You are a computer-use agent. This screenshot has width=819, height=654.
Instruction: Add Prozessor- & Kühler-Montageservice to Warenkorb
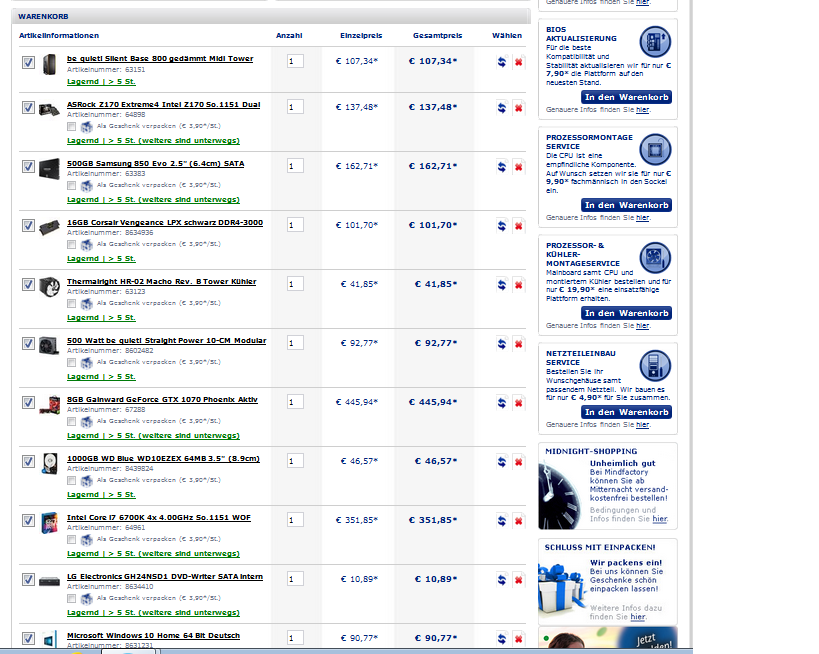click(x=626, y=313)
